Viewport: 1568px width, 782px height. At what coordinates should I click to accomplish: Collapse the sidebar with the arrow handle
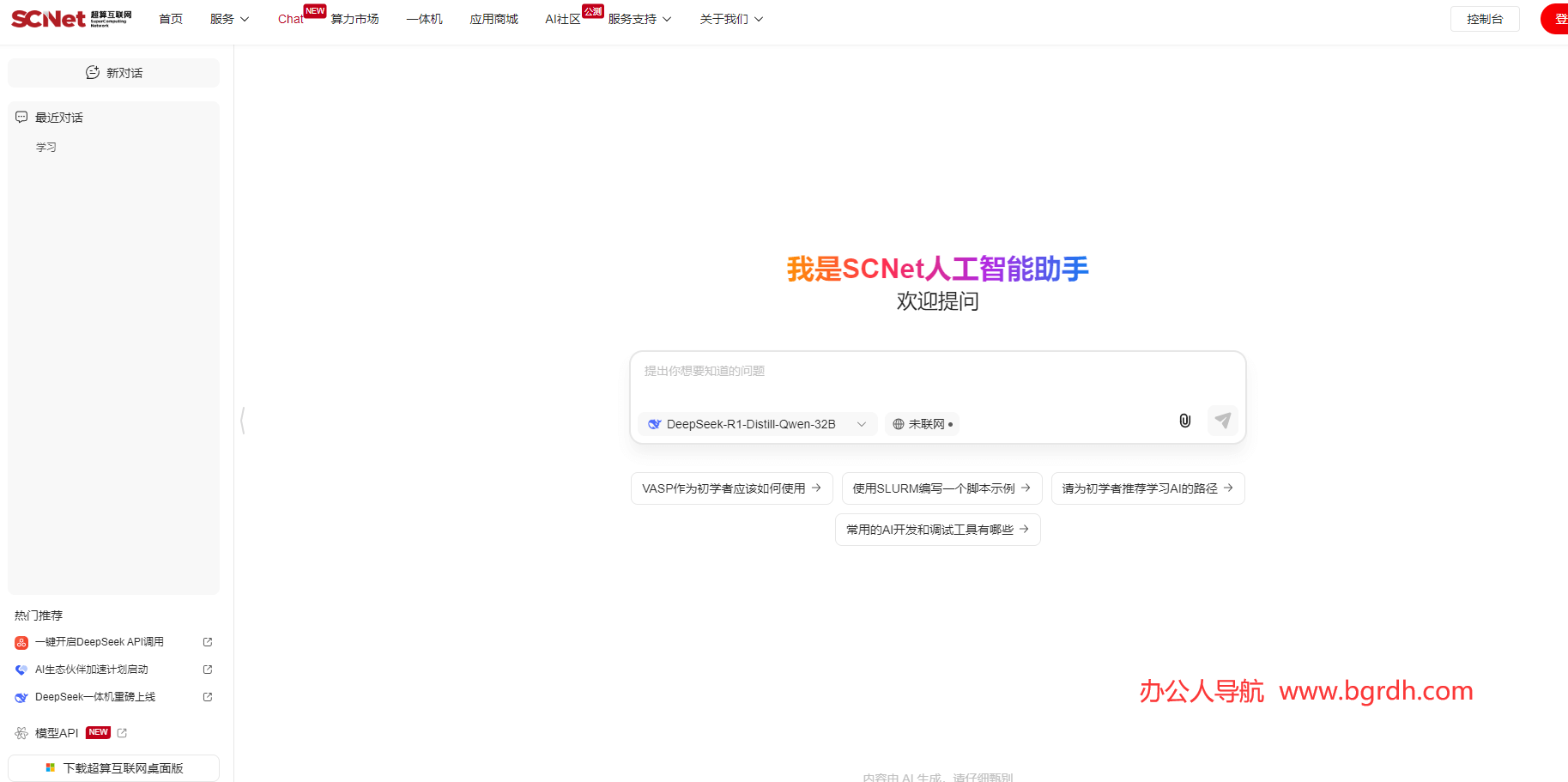coord(243,421)
